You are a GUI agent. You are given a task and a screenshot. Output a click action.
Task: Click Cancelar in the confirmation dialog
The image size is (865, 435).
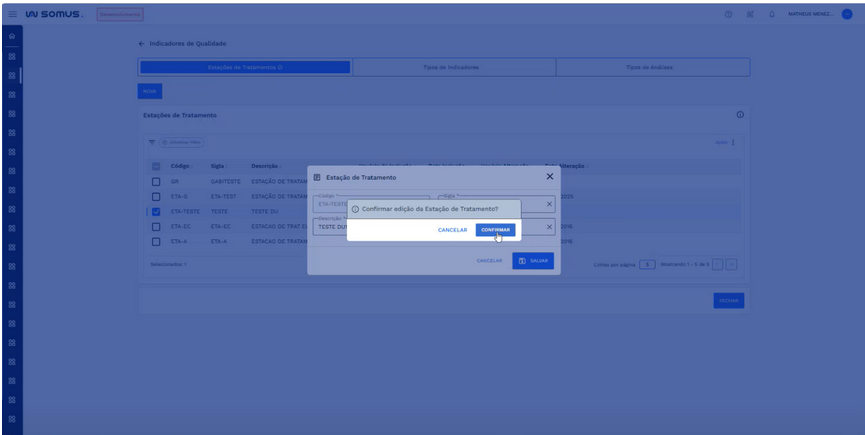(x=452, y=230)
